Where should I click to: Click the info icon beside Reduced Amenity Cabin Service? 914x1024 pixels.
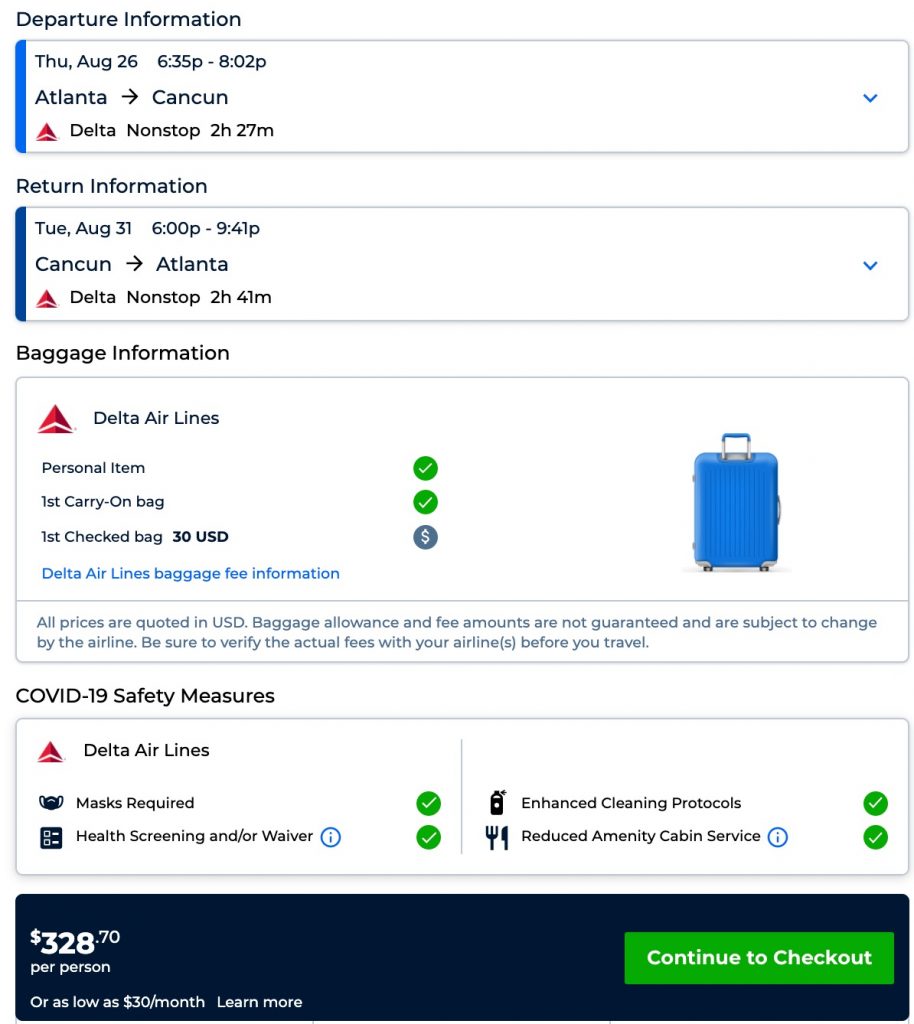click(778, 837)
